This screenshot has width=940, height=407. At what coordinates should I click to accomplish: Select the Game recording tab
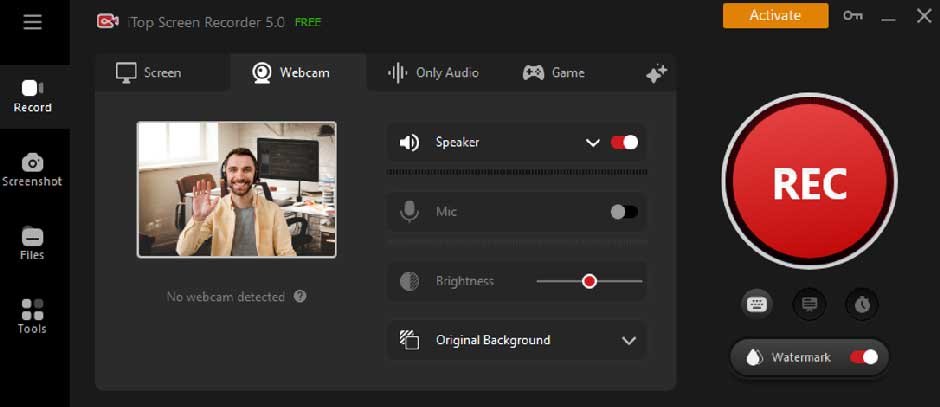[554, 73]
